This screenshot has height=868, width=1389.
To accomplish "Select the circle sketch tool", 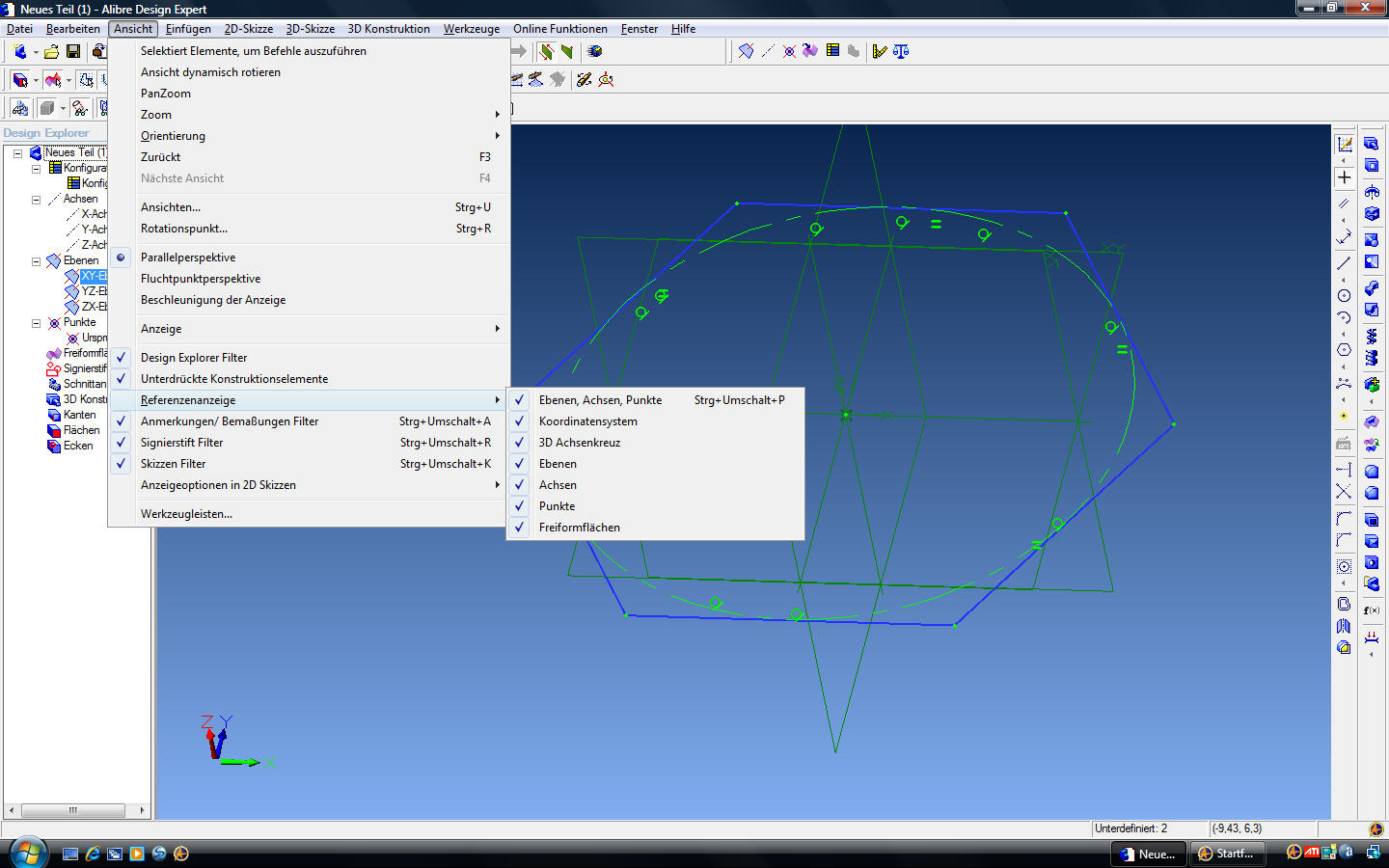I will (x=1344, y=296).
